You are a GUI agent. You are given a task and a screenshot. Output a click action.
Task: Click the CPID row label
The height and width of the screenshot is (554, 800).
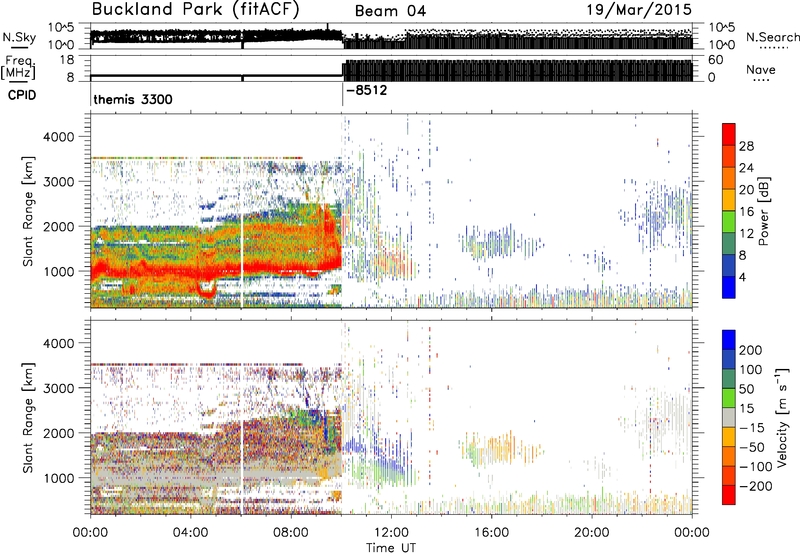pyautogui.click(x=21, y=95)
